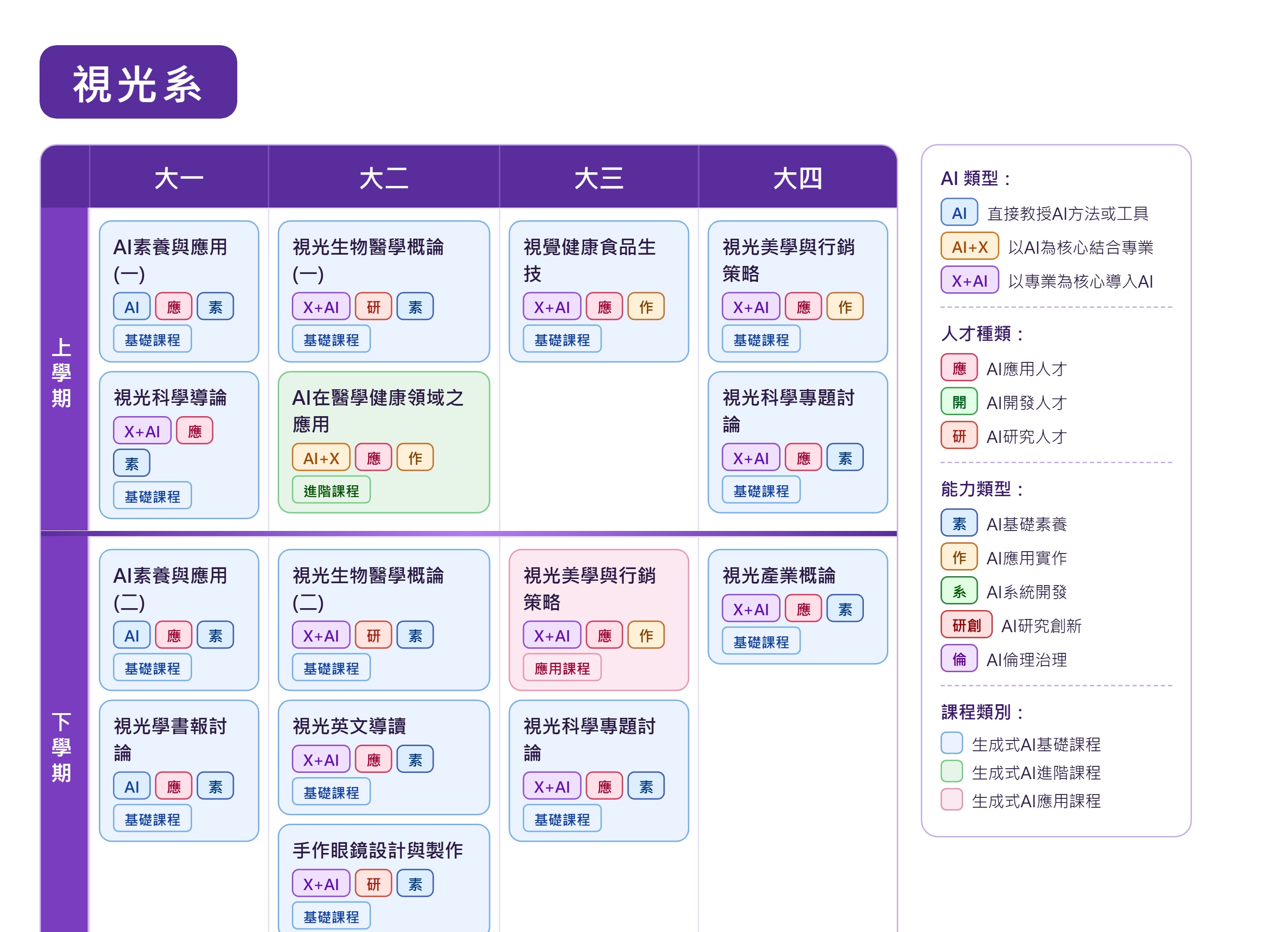Image resolution: width=1288 pixels, height=932 pixels.
Task: Click the 進階課程 tag on AI在醫學健康領域之應用
Action: (x=331, y=490)
